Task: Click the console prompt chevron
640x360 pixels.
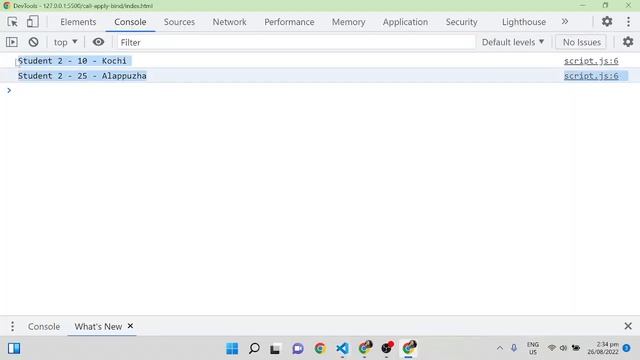Action: pos(9,90)
